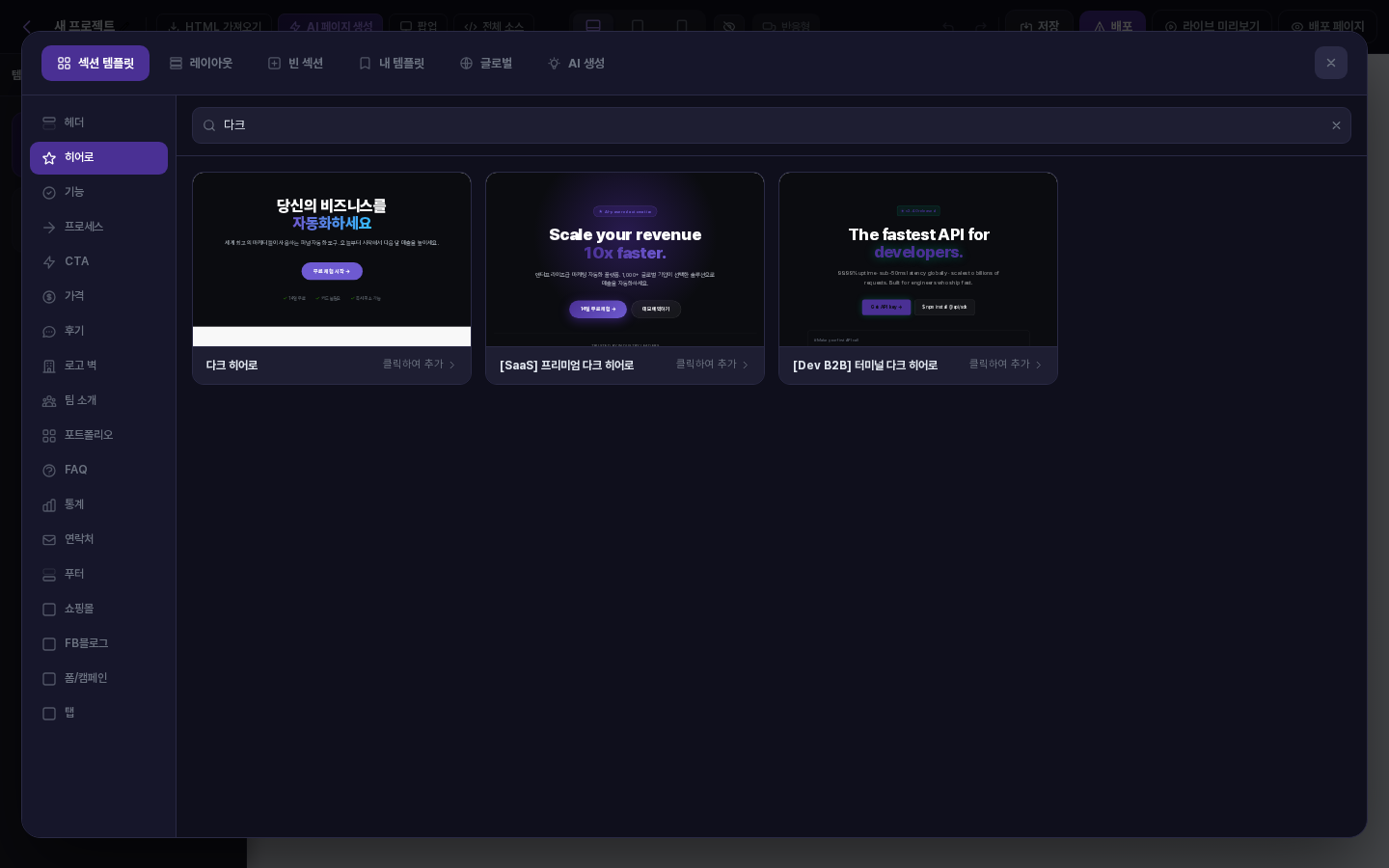Screen dimensions: 1389x868
Task: Open the 로고 벽 category
Action: [x=98, y=366]
